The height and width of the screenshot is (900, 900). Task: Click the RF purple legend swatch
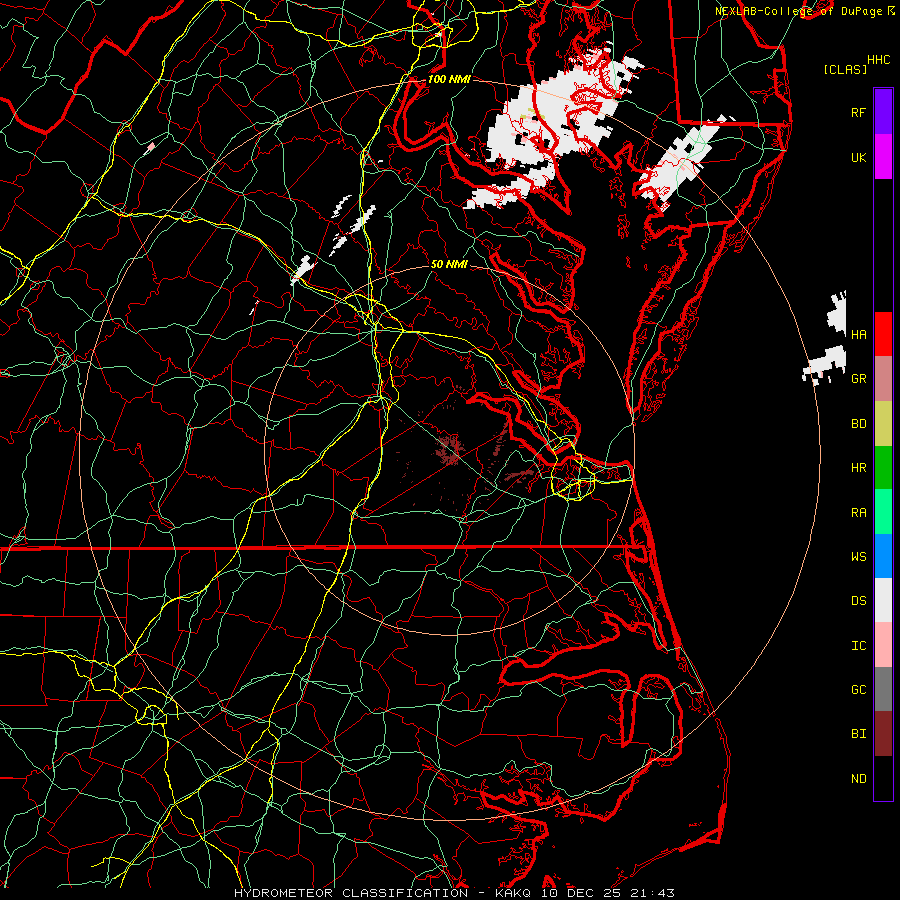[883, 112]
